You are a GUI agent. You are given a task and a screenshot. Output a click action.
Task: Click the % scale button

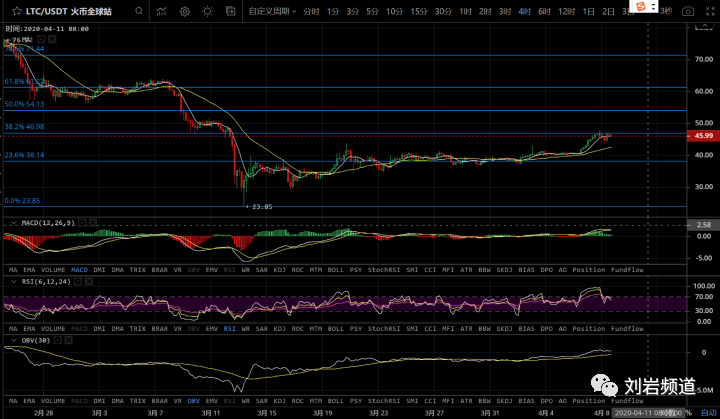pyautogui.click(x=688, y=413)
